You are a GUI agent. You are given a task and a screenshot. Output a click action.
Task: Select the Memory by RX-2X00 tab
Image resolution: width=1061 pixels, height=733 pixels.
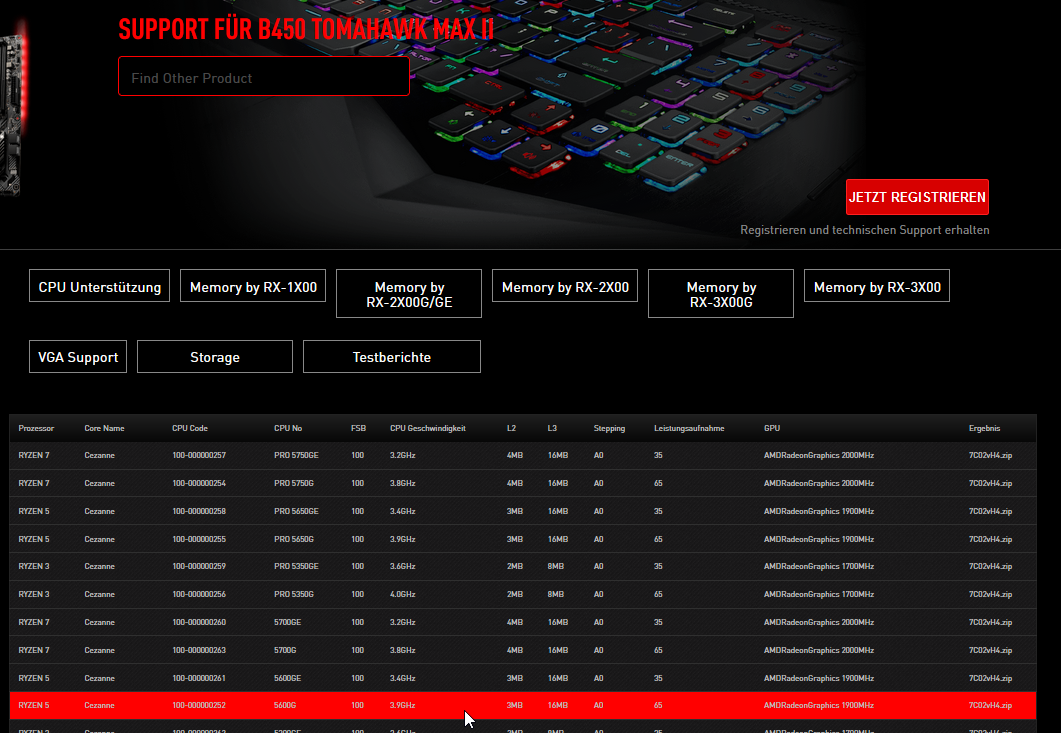[x=565, y=287]
